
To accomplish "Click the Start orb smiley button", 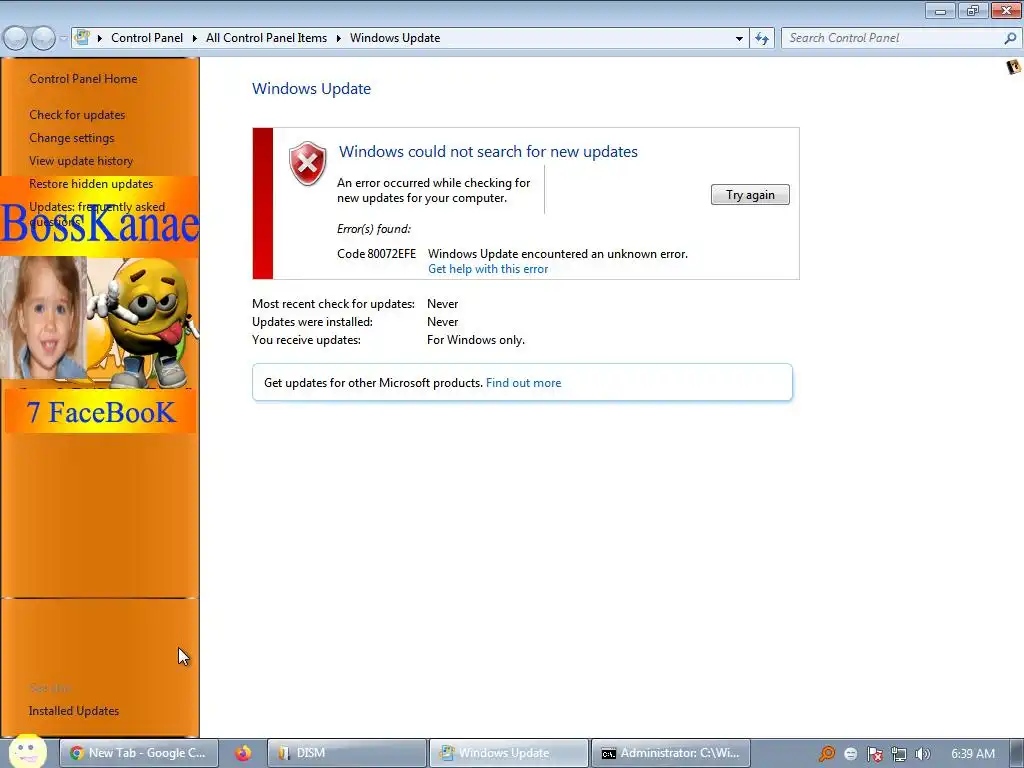I will tap(27, 751).
